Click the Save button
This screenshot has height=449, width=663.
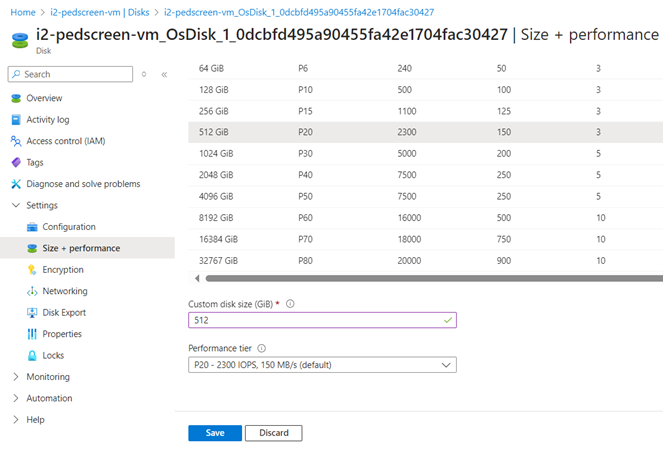tap(215, 433)
